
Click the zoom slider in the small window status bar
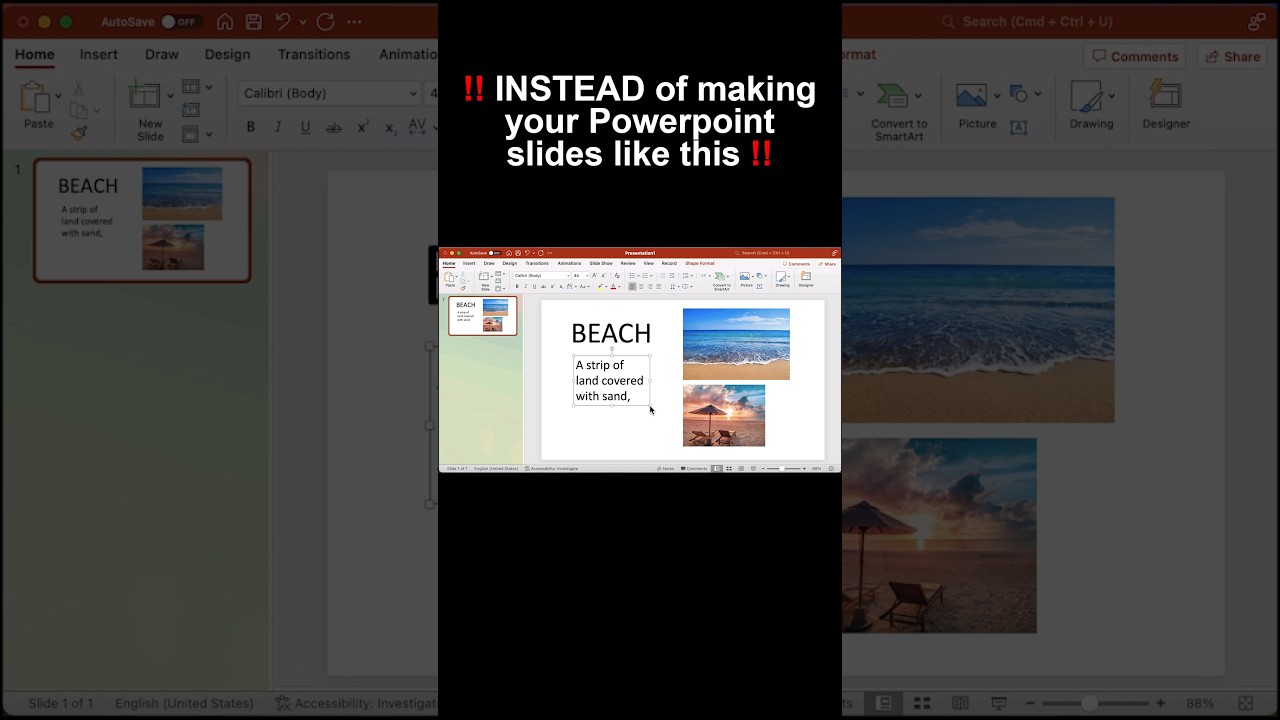(x=782, y=468)
